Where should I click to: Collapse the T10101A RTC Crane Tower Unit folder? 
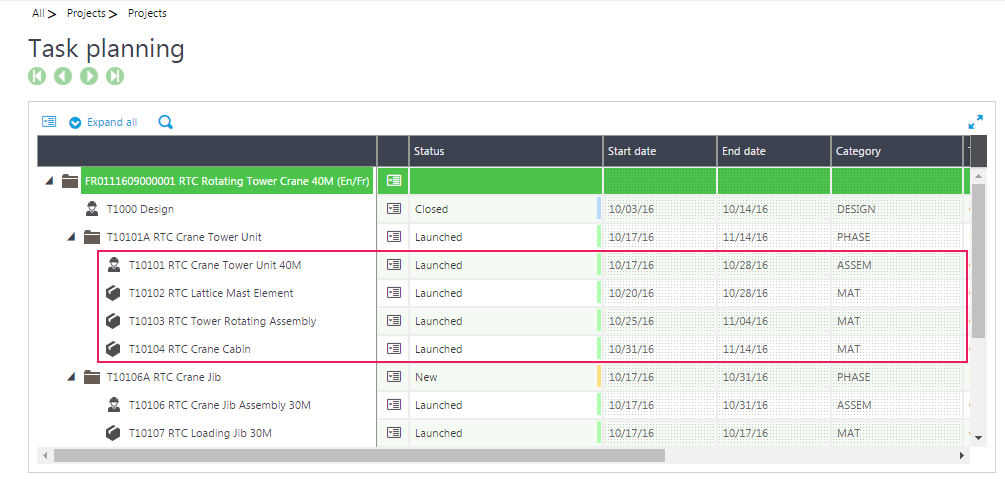[x=71, y=237]
